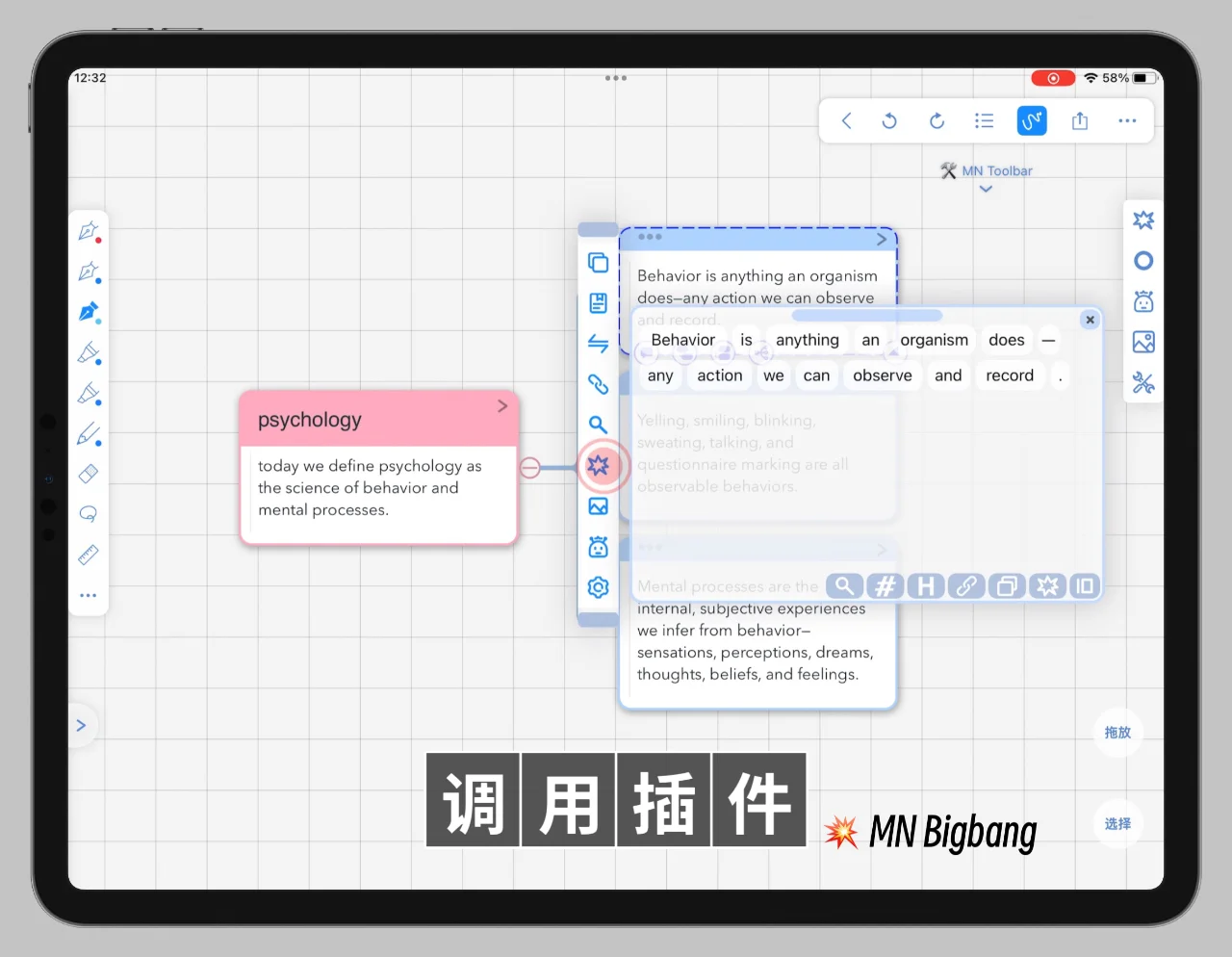The width and height of the screenshot is (1232, 957).
Task: Click the H heading icon in Bigbang panel
Action: (925, 585)
